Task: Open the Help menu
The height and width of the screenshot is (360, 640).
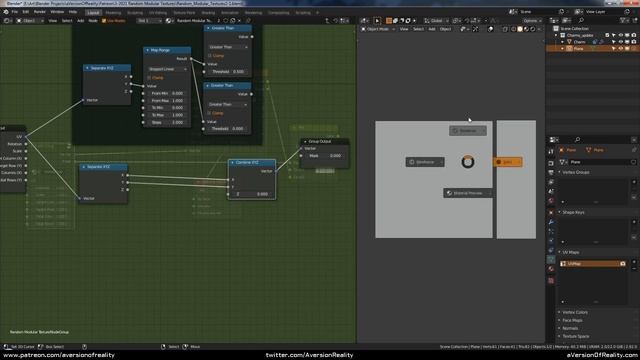Action: point(73,12)
